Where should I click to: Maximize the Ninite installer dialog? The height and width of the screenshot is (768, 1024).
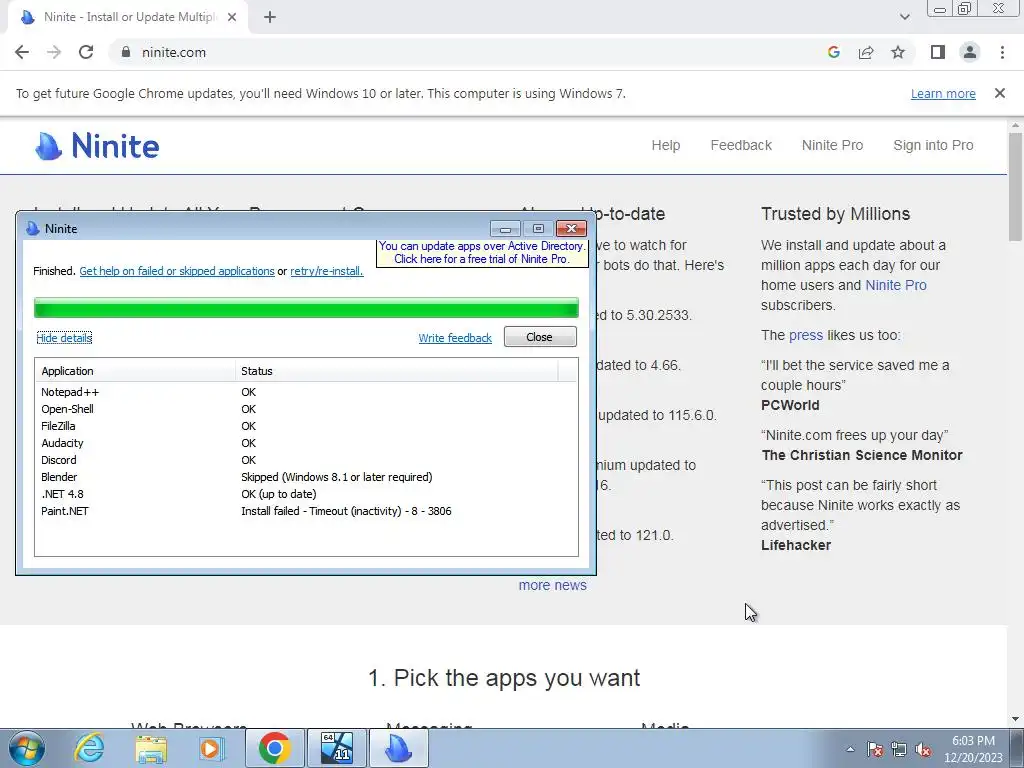tap(538, 229)
